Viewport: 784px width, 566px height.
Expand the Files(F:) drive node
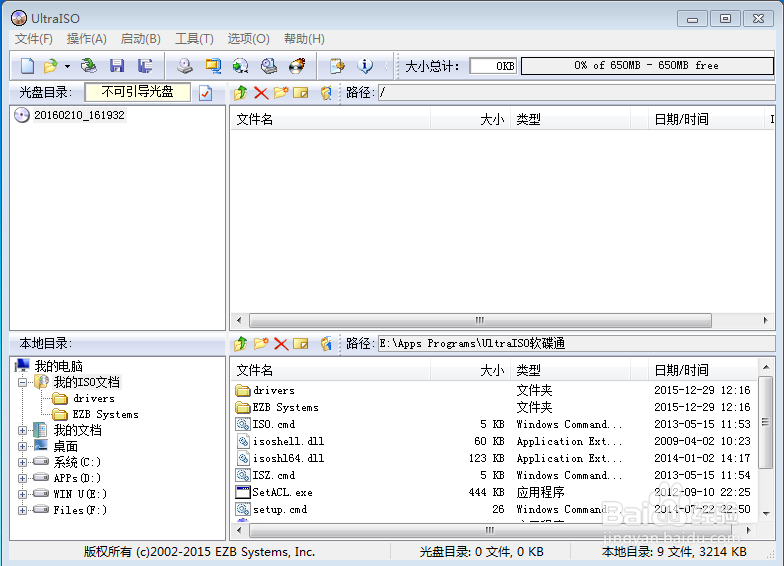pos(22,510)
